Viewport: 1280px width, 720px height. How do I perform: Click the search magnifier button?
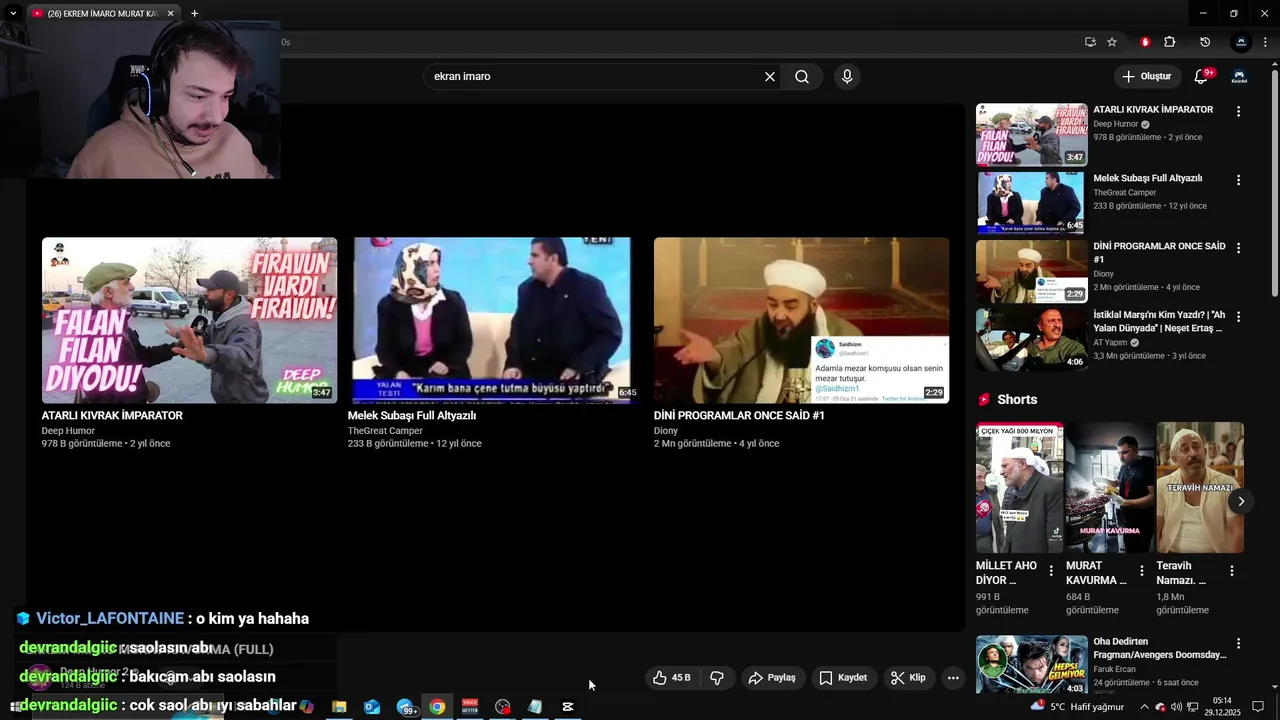[802, 76]
